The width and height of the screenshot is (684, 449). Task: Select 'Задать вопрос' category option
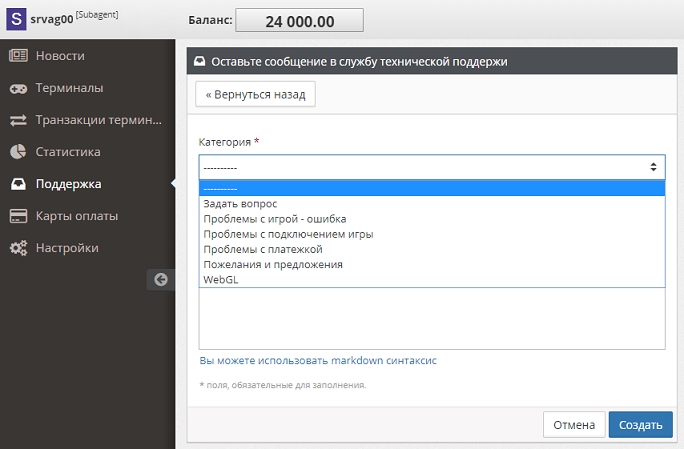pyautogui.click(x=240, y=204)
